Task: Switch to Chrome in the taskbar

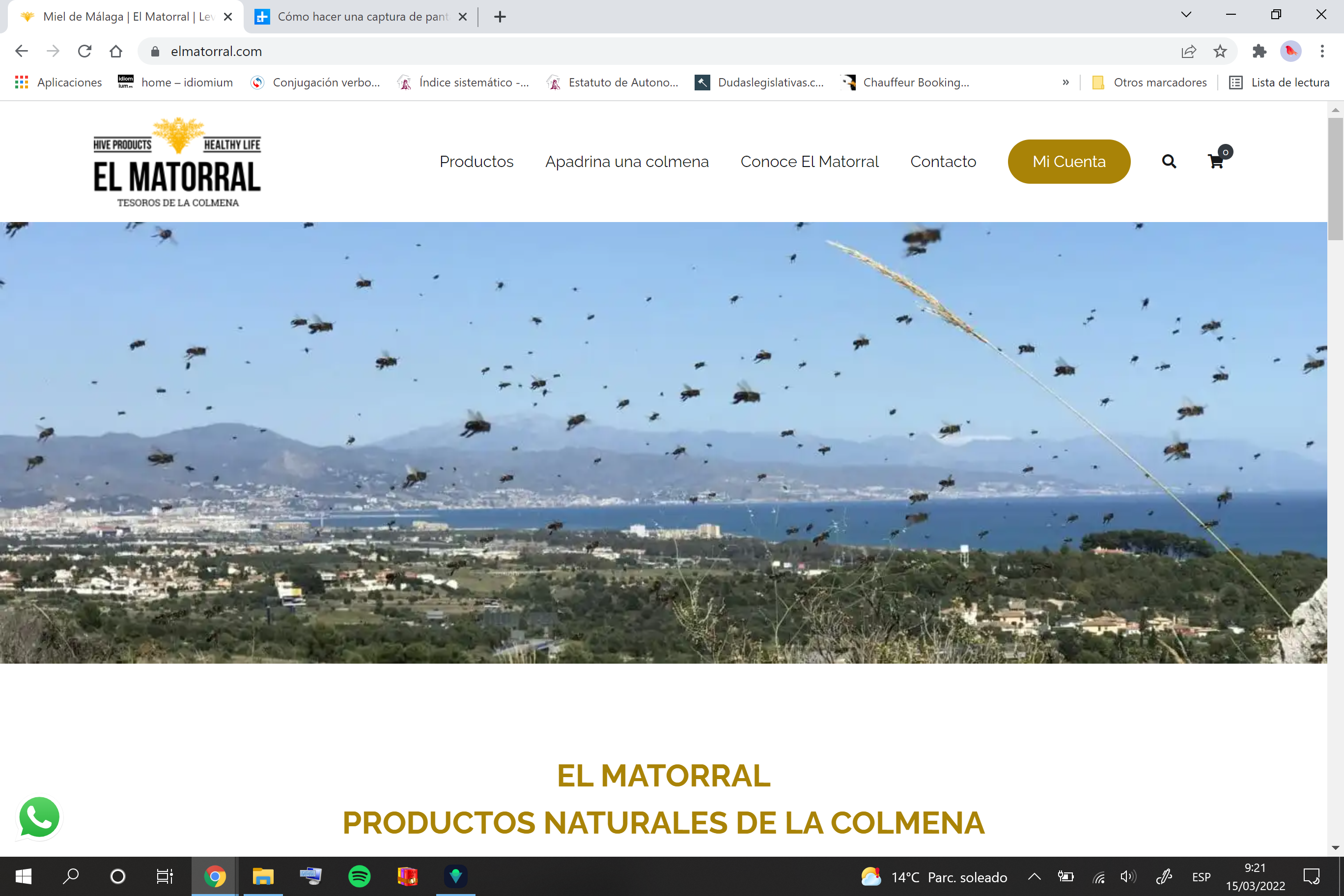Action: coord(215,876)
